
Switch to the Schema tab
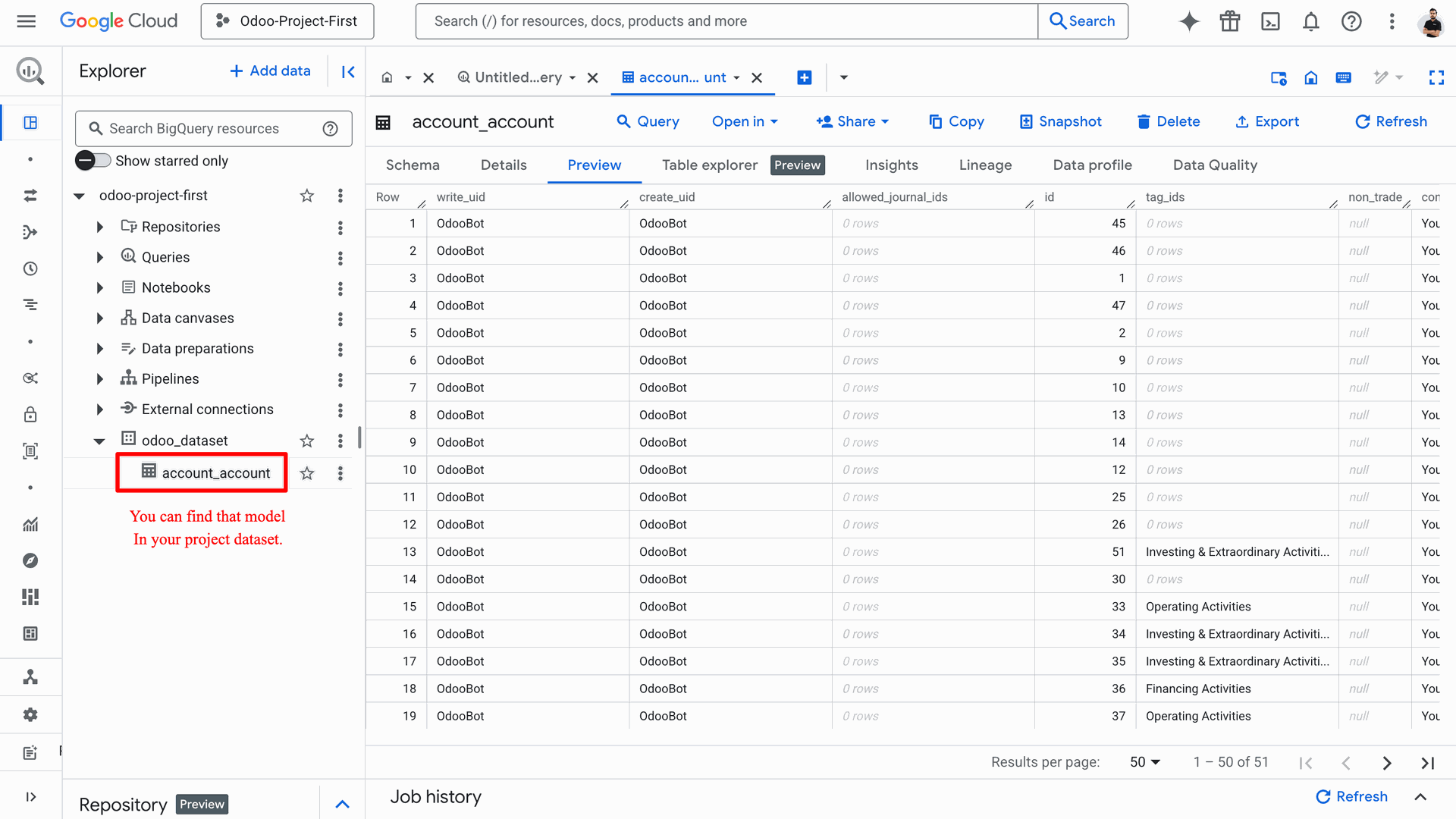click(413, 165)
